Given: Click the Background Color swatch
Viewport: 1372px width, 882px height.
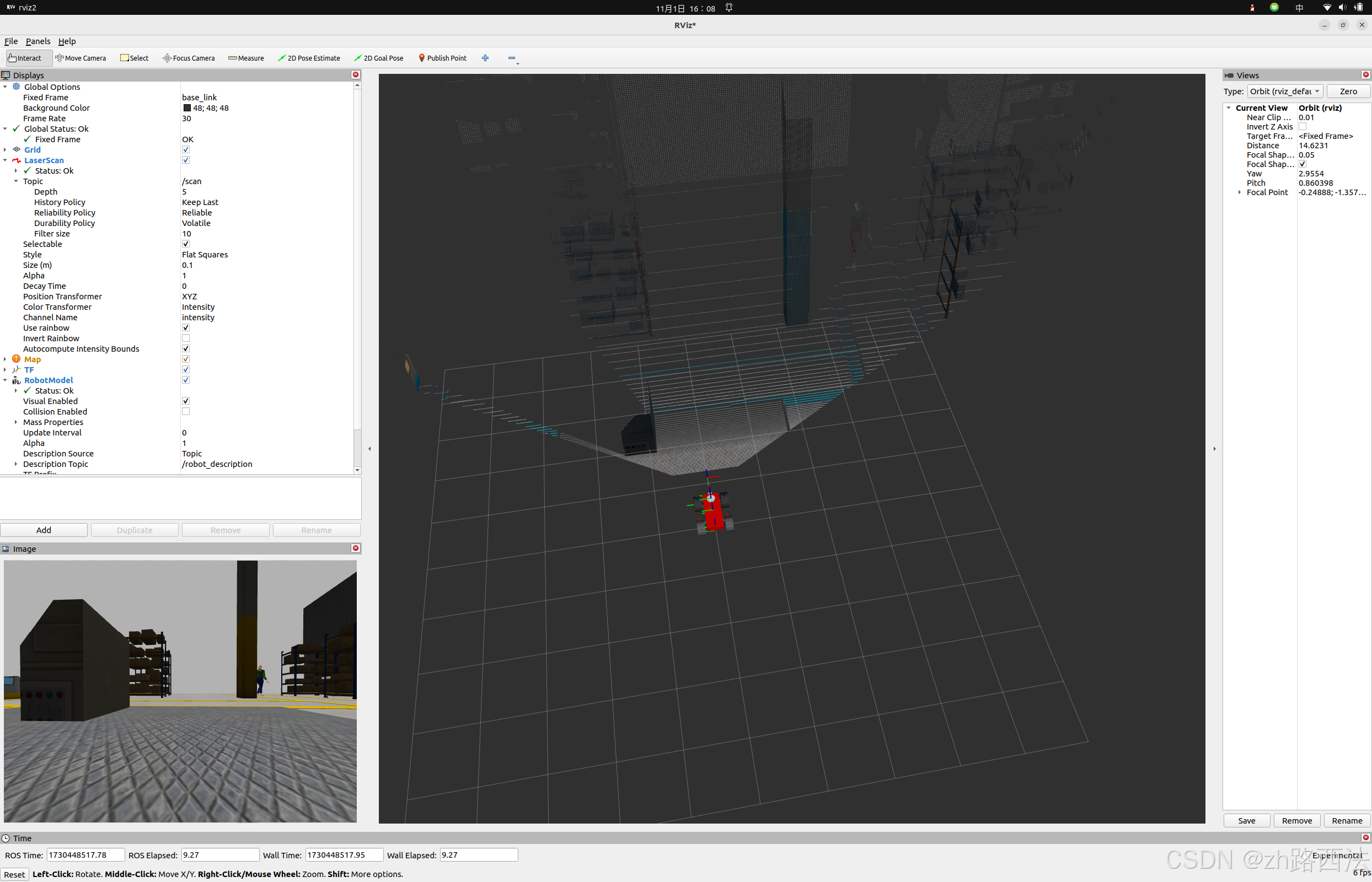Looking at the screenshot, I should 187,108.
